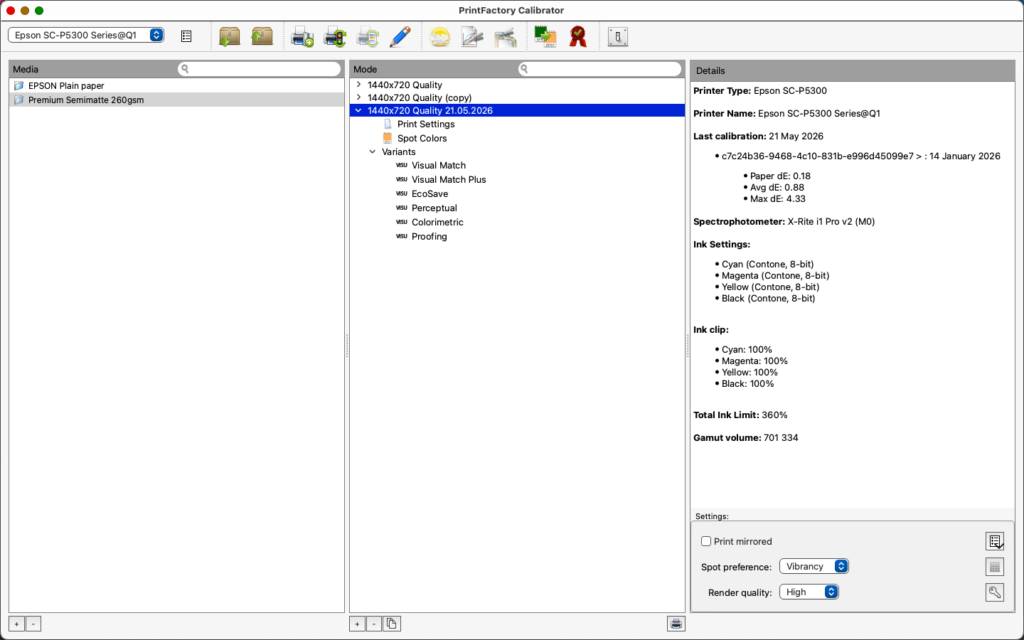Open the Render quality High dropdown
Screen dimensions: 1024x640
point(808,592)
